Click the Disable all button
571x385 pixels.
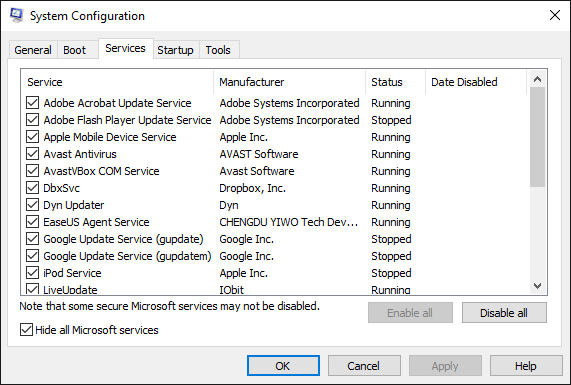click(504, 313)
